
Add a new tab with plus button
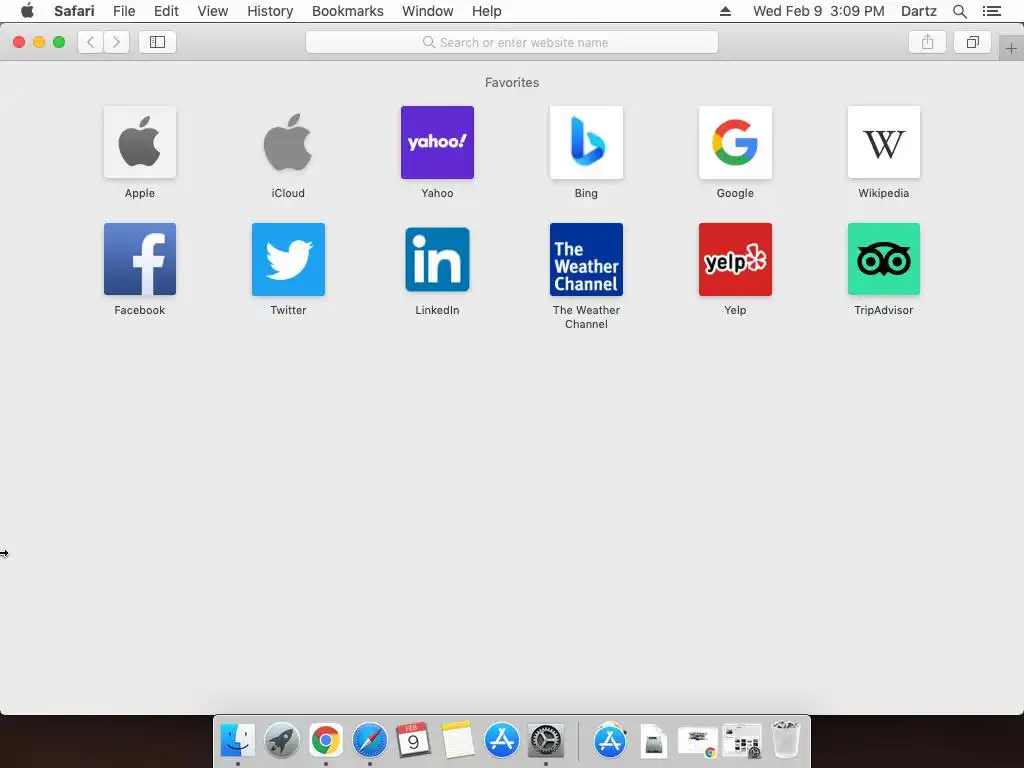tap(1011, 48)
